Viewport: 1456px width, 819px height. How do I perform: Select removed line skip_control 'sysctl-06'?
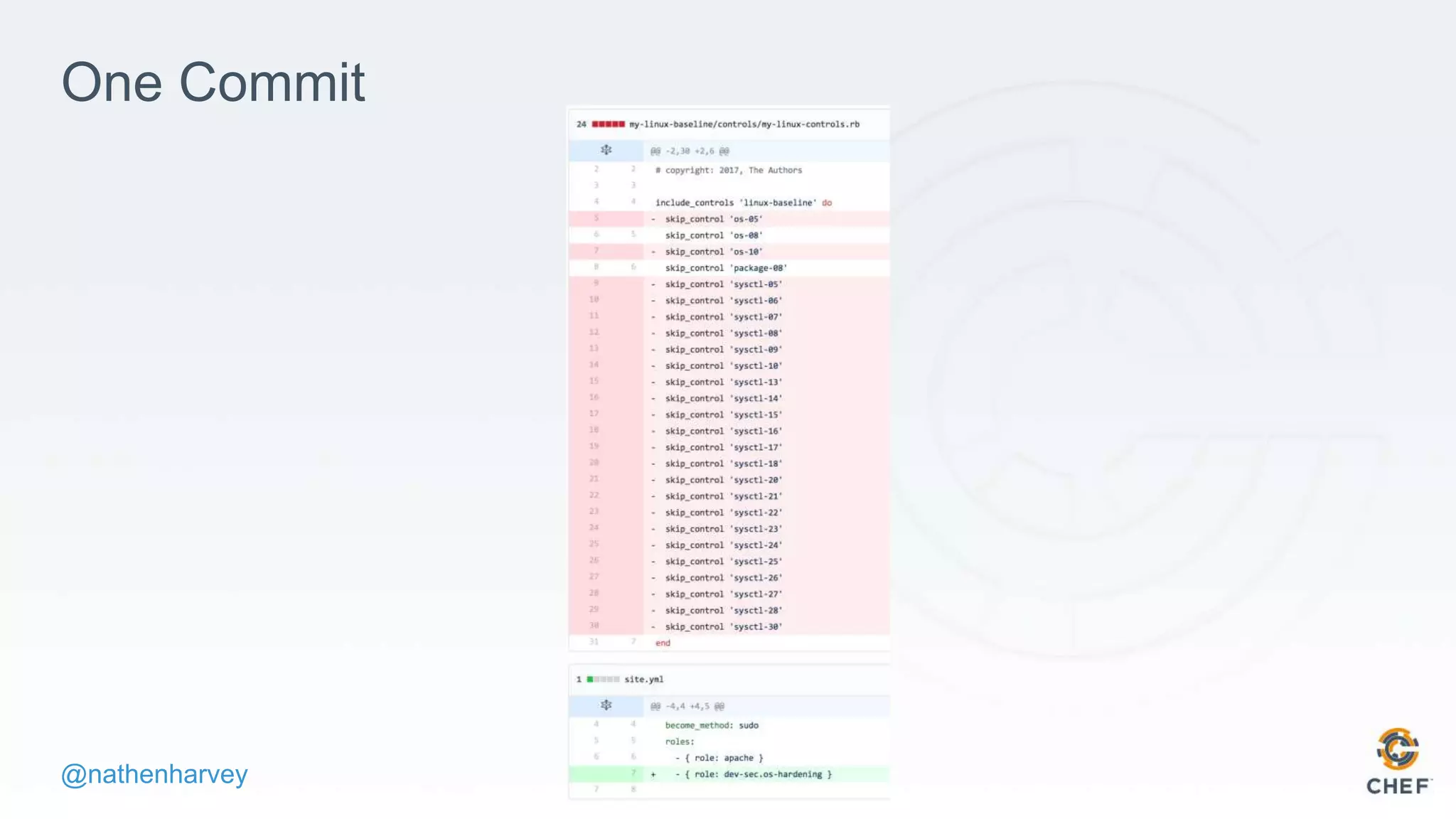pyautogui.click(x=729, y=301)
